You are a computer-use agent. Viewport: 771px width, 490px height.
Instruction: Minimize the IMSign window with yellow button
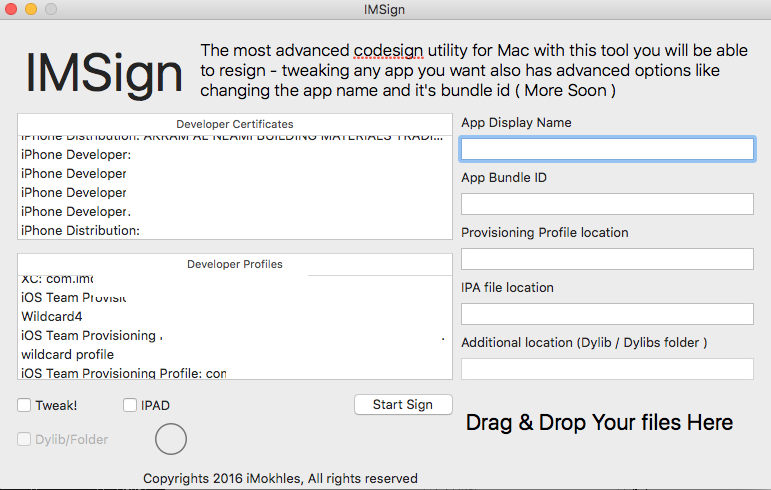pyautogui.click(x=31, y=9)
